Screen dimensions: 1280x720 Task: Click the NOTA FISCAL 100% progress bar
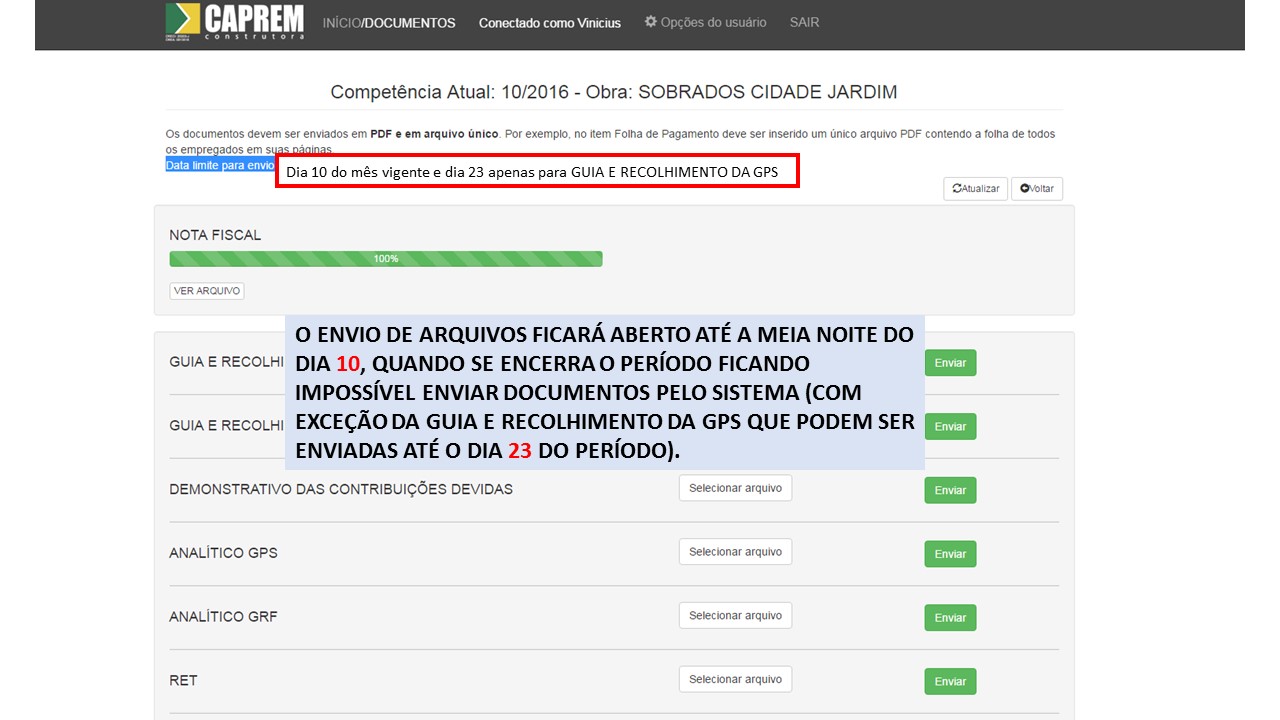pyautogui.click(x=386, y=259)
